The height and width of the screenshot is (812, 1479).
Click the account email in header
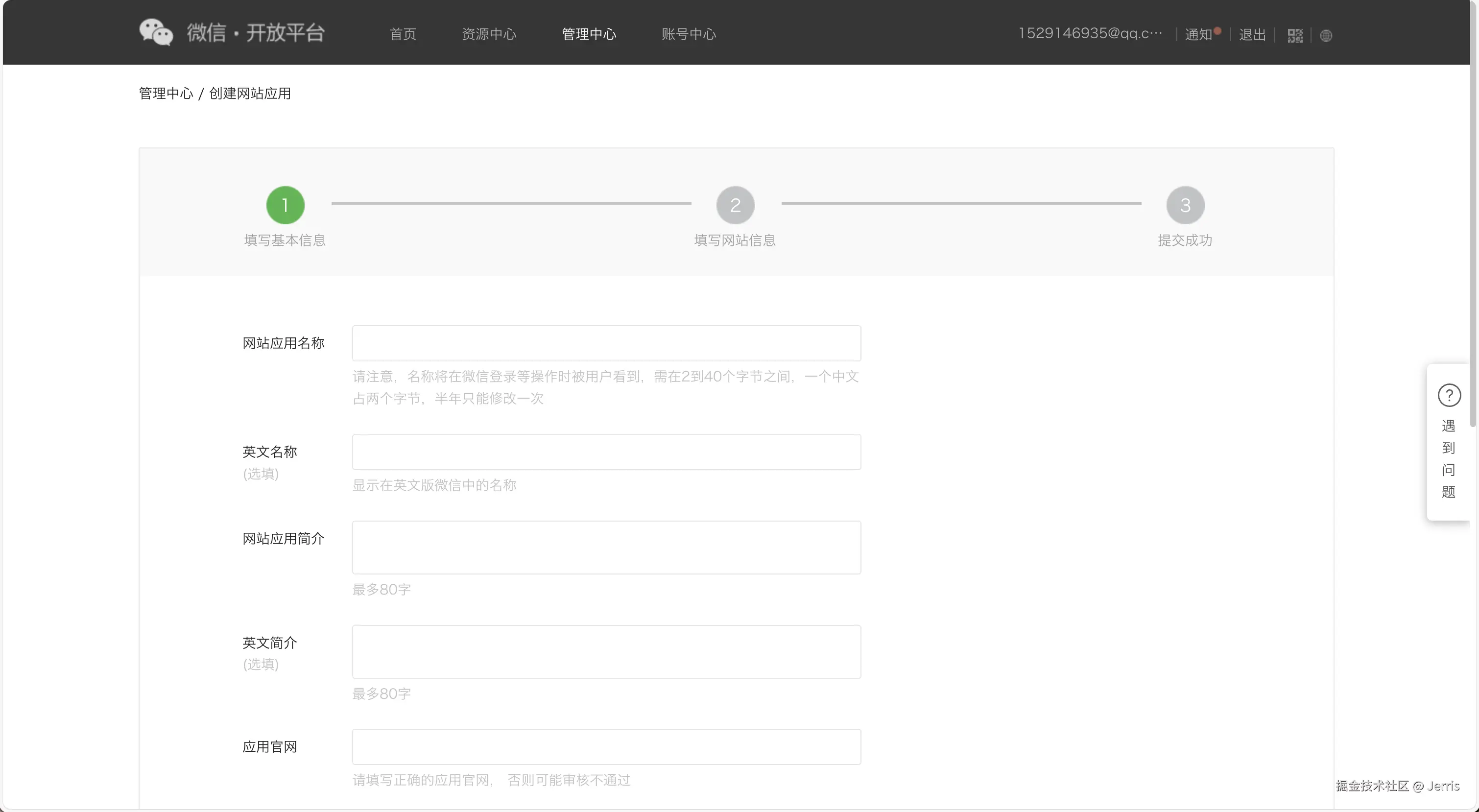1090,33
